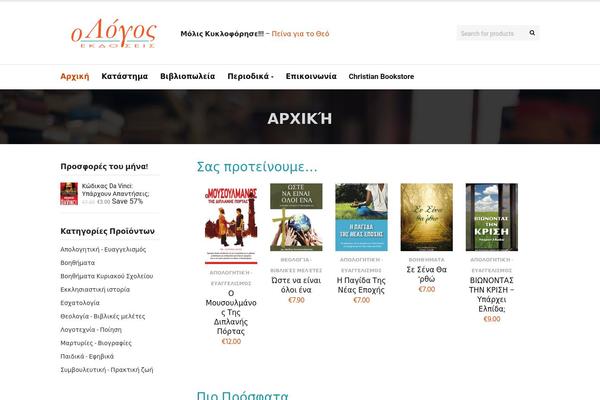Open Κώδικας Da Vinci: Υπάρχουν Απαντήσεις link
This screenshot has width=600, height=400.
pyautogui.click(x=116, y=190)
